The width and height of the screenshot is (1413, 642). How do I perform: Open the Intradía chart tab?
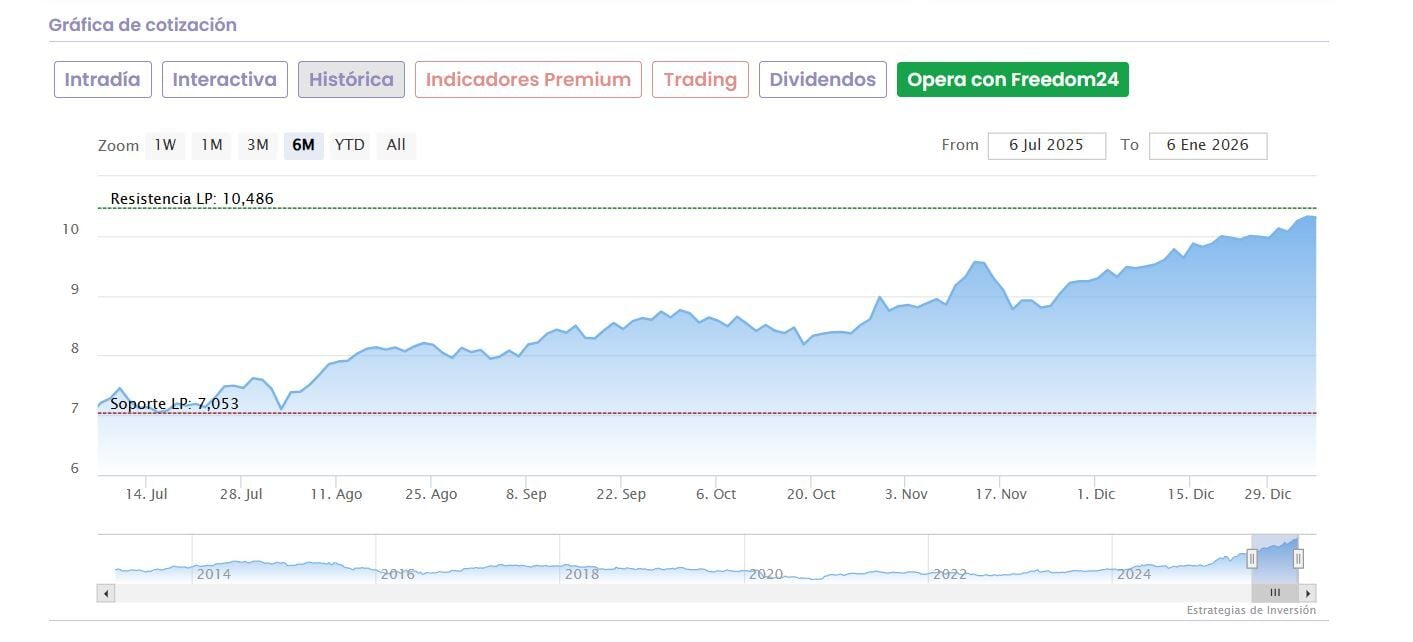pyautogui.click(x=103, y=80)
